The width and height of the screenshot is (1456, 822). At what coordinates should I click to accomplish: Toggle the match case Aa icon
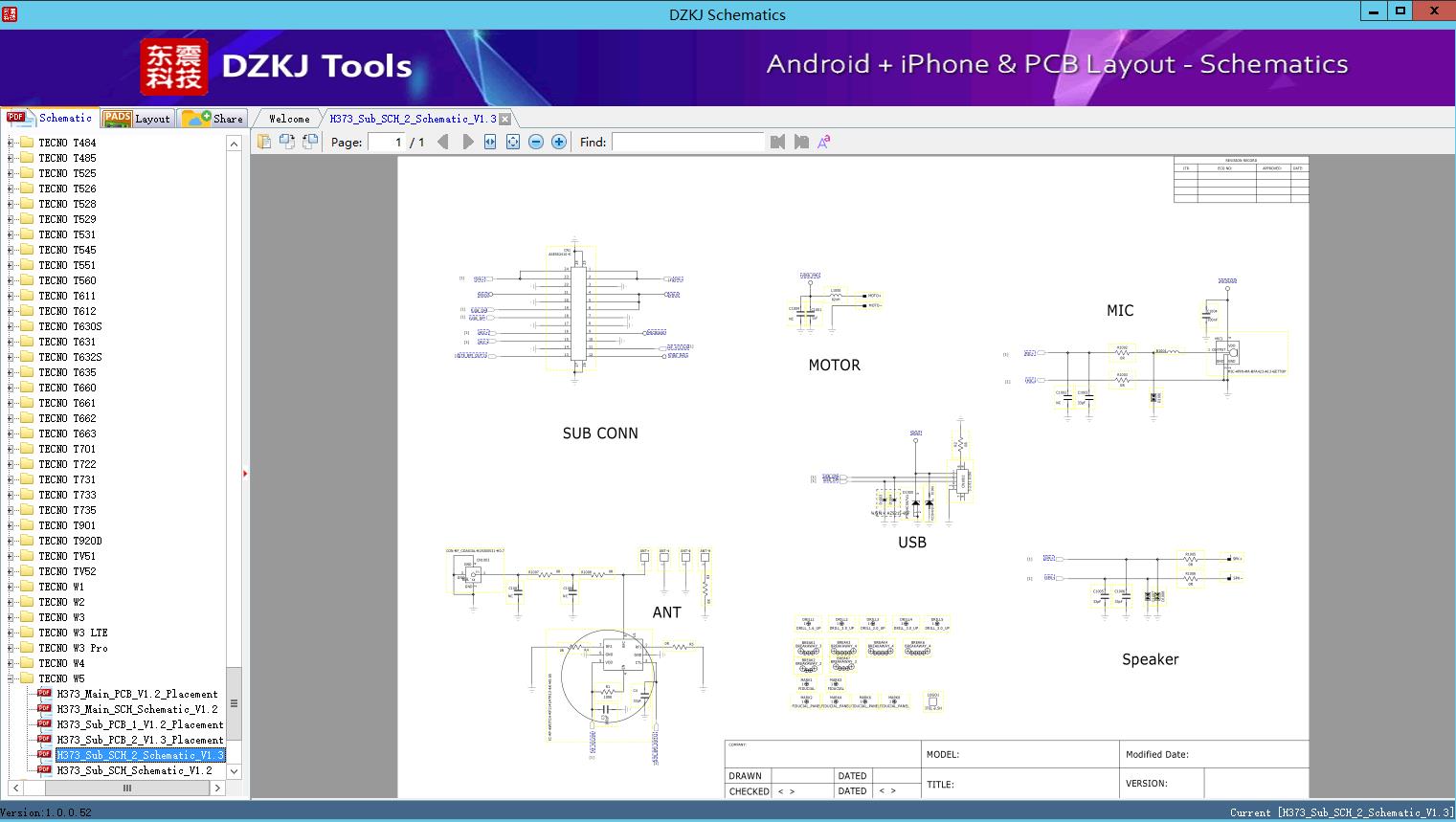(x=823, y=142)
